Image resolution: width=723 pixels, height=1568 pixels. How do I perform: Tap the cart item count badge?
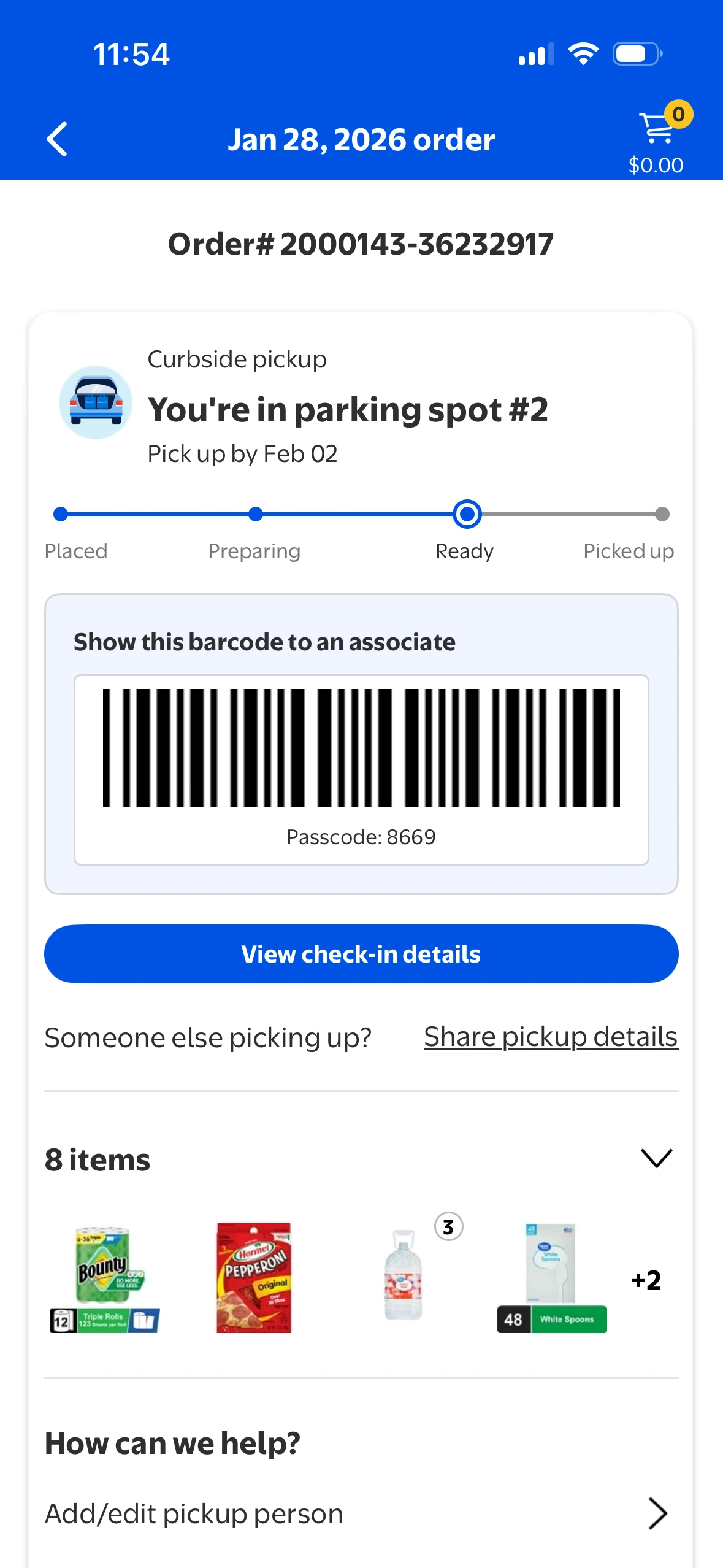click(x=678, y=114)
